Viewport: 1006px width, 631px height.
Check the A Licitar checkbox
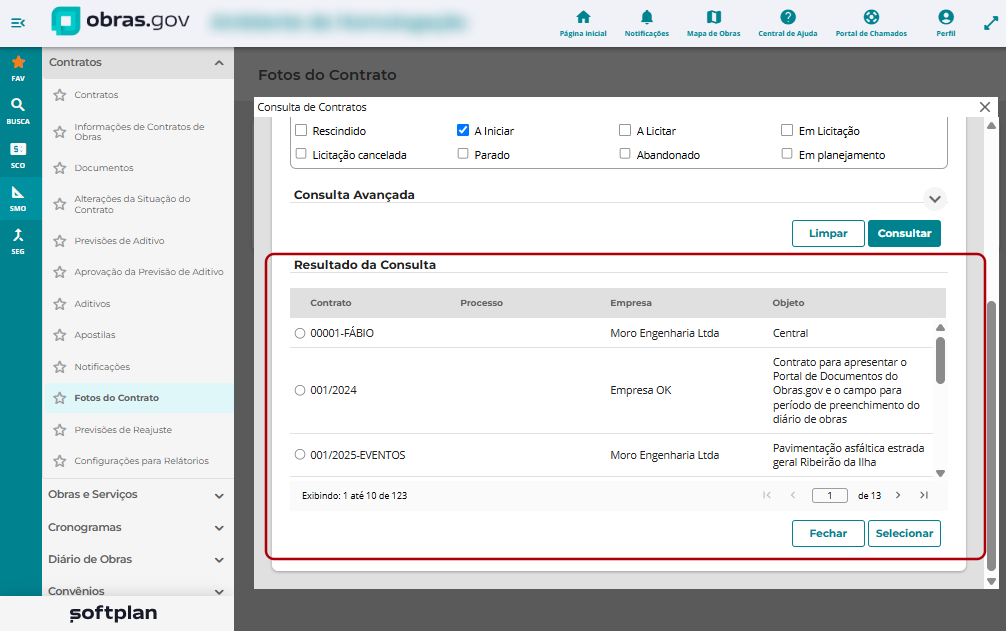(x=625, y=130)
